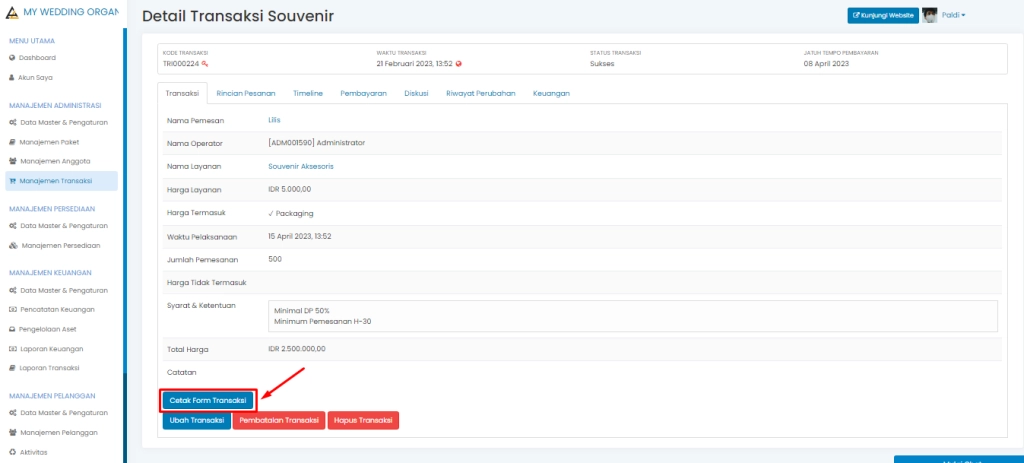Viewport: 1024px width, 463px height.
Task: Click the Kunjungi Website button
Action: point(883,15)
